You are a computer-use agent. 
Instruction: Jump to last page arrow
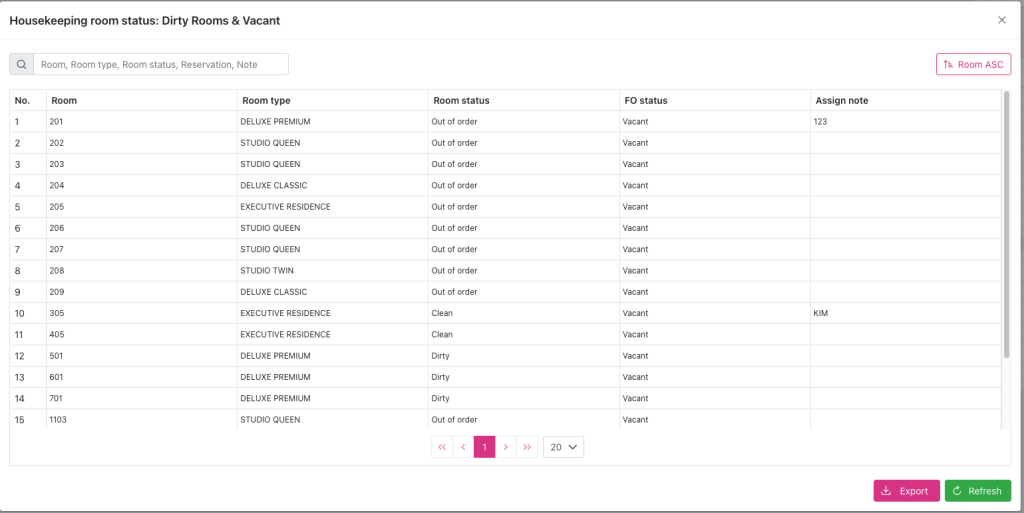(x=527, y=448)
